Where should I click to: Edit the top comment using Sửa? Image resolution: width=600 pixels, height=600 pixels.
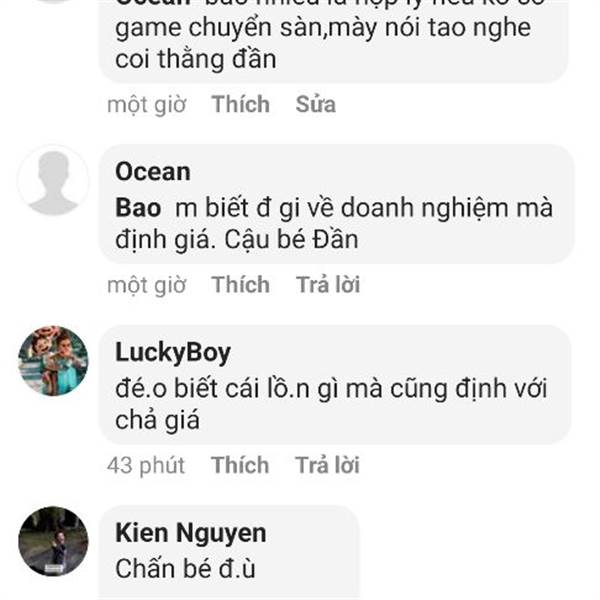click(x=316, y=104)
